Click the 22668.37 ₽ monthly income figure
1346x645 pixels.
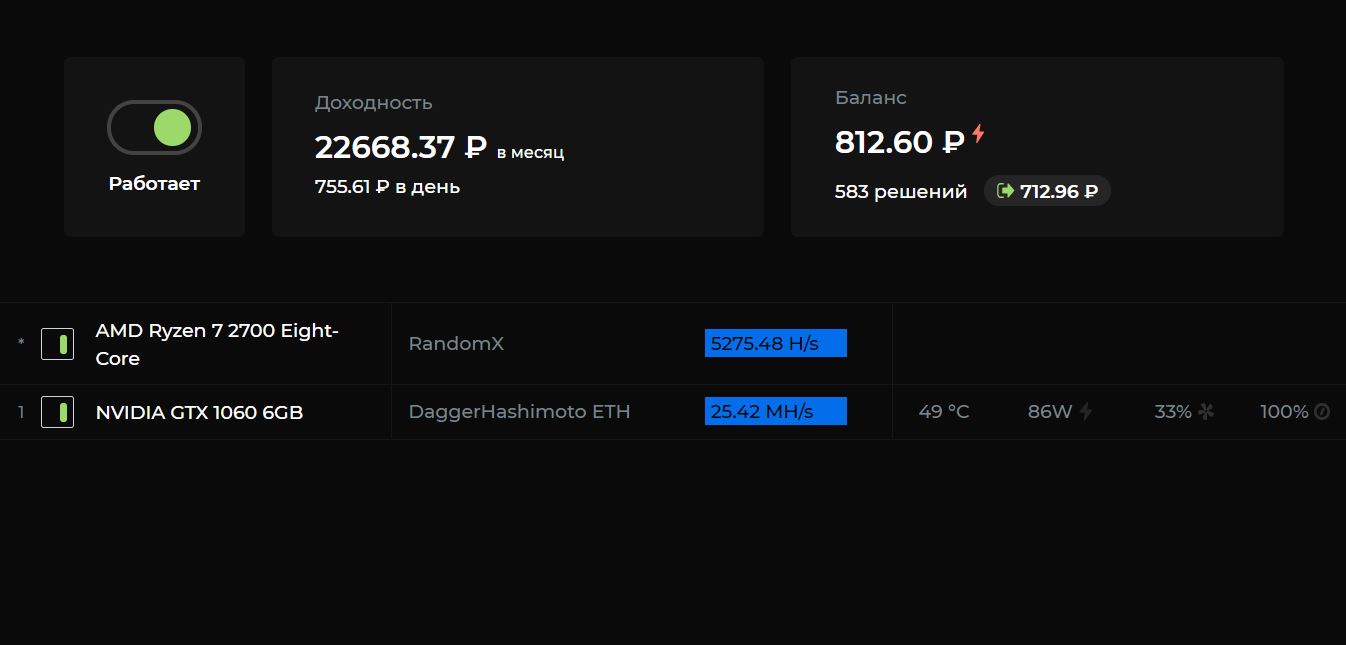point(400,148)
